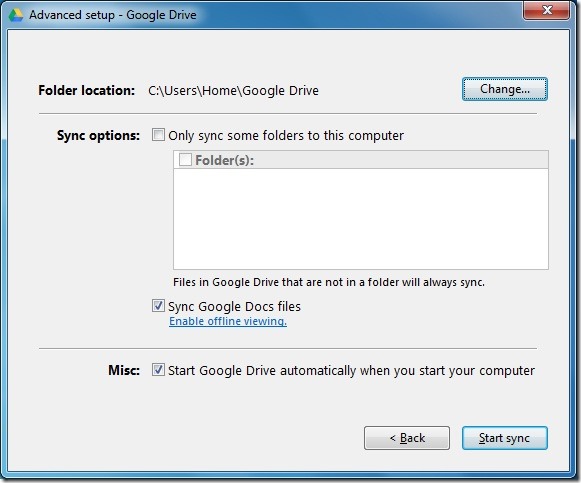The width and height of the screenshot is (581, 483).
Task: Close the Advanced setup window
Action: (x=546, y=10)
